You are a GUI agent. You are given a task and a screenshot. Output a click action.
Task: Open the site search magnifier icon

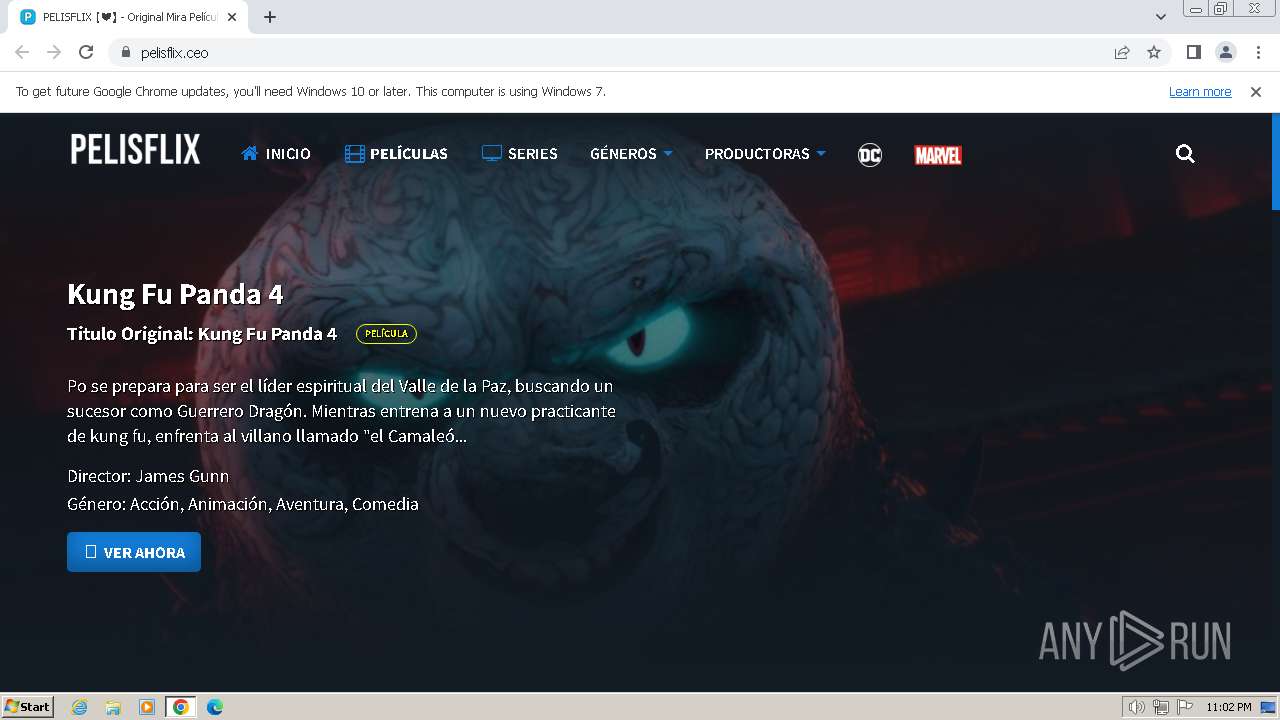click(x=1185, y=154)
